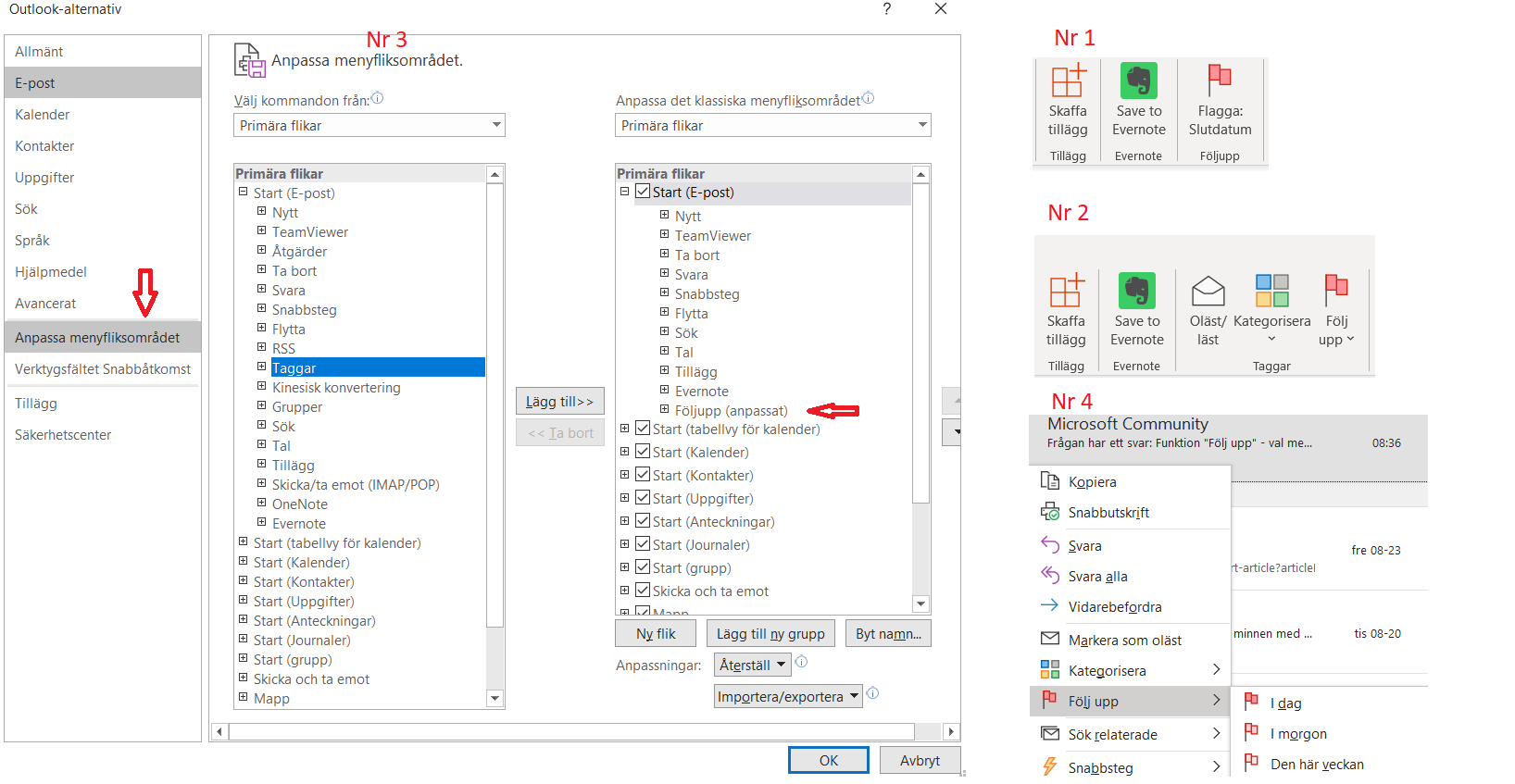Expand Mapp node in left list
This screenshot has width=1515, height=784.
pyautogui.click(x=244, y=697)
